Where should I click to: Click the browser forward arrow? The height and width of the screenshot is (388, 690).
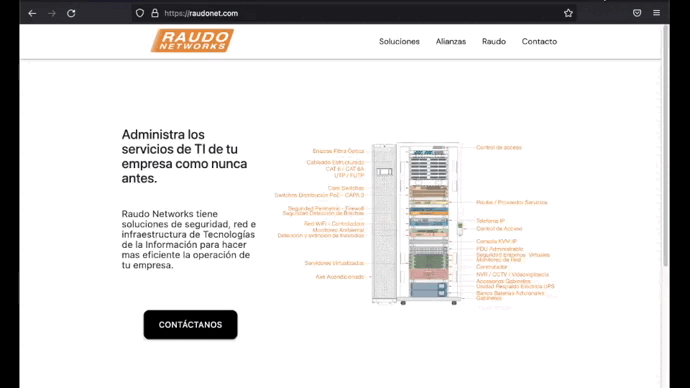[x=51, y=13]
